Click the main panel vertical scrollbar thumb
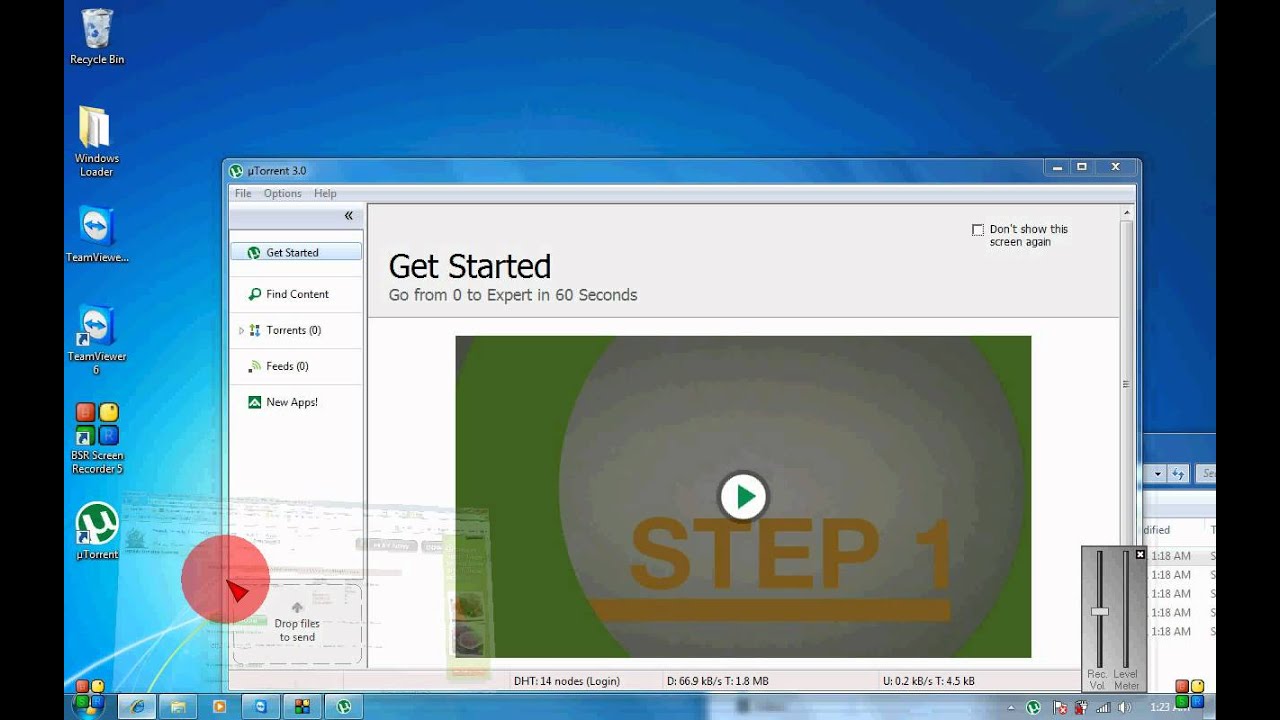Viewport: 1280px width, 720px height. [1127, 383]
